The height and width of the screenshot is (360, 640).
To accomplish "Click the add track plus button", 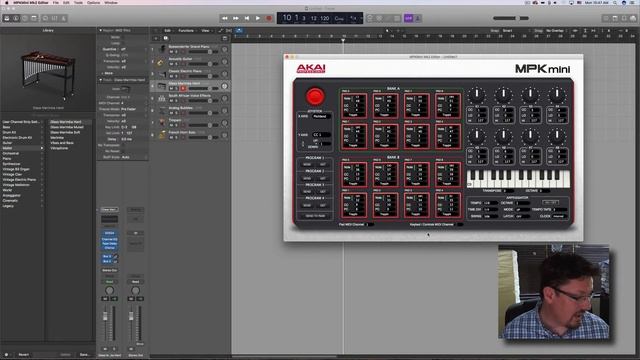I will click(x=156, y=38).
